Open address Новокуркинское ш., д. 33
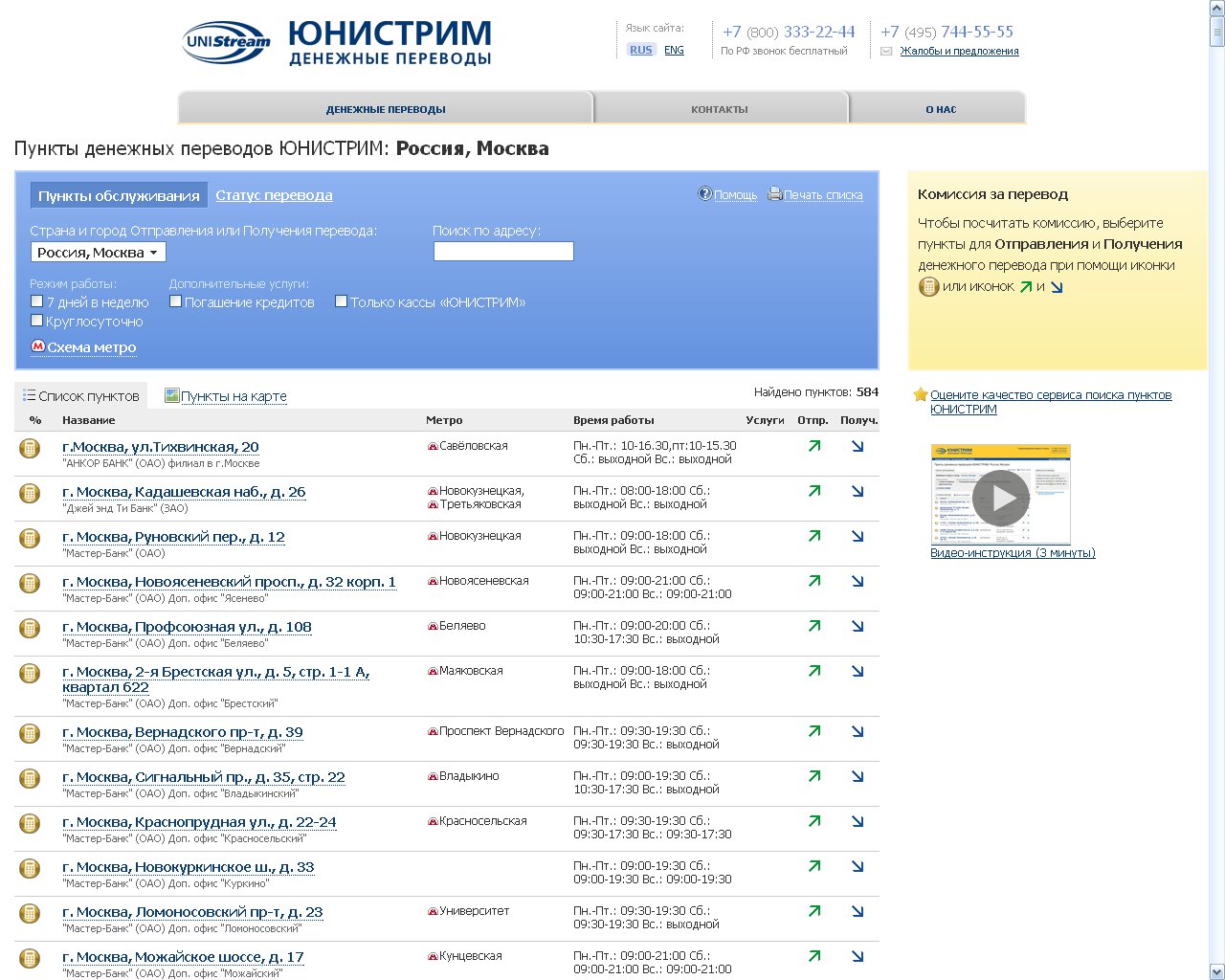 coord(189,867)
